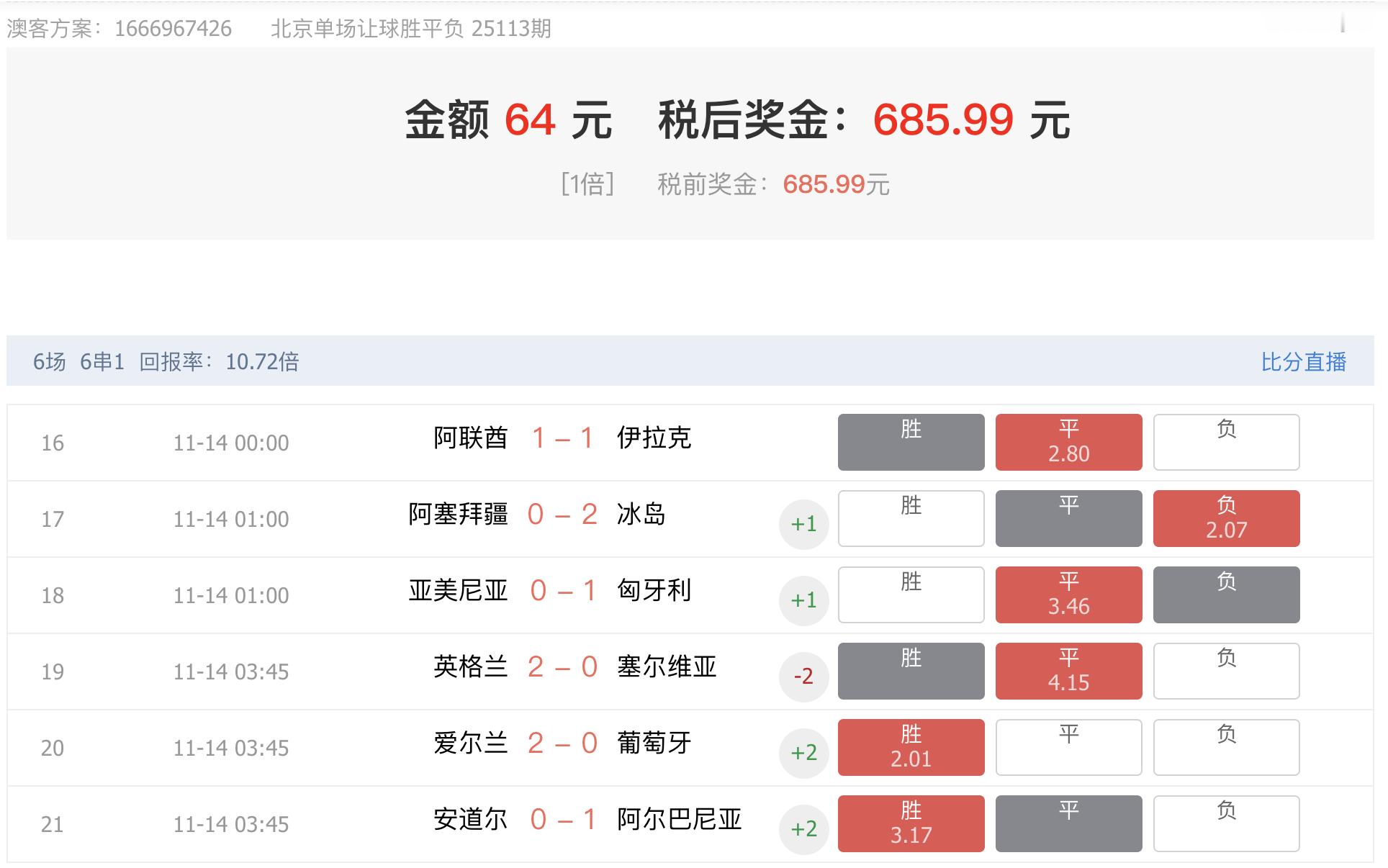Click the plan number 1666967426
Screen dimensions: 1388x868
173,29
